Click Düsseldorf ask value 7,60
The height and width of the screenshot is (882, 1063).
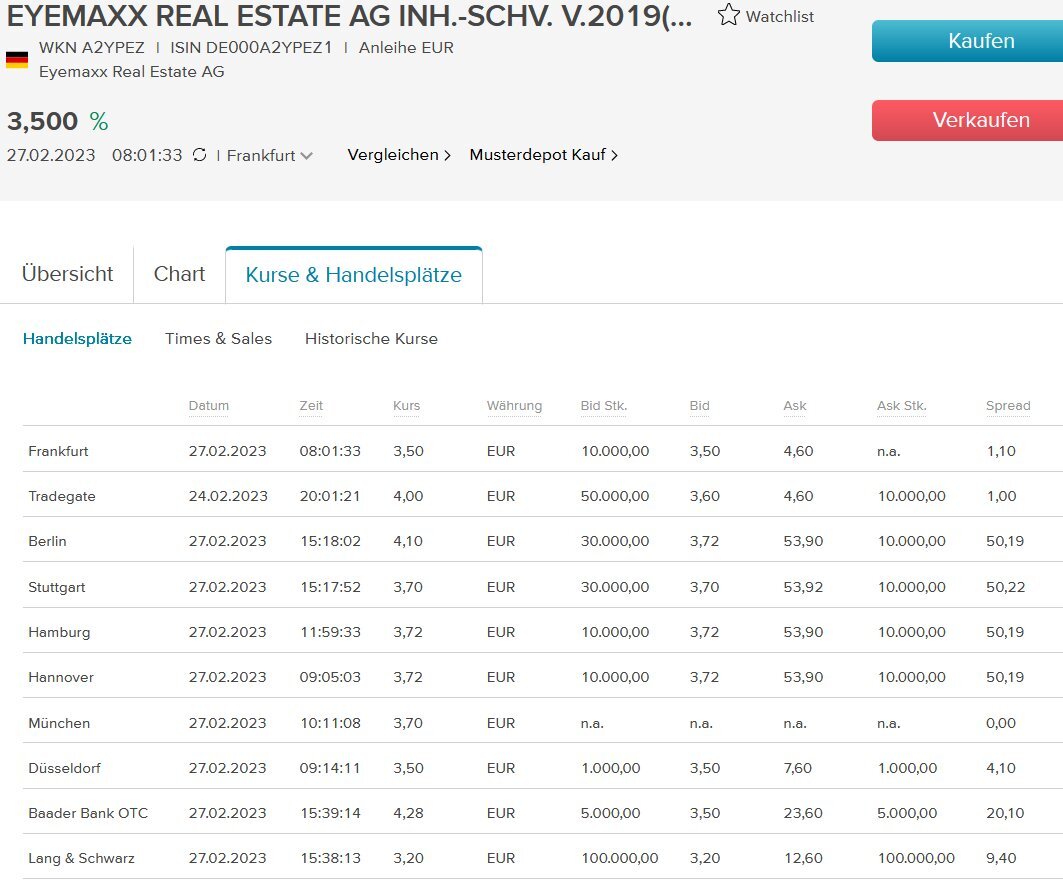(x=797, y=768)
